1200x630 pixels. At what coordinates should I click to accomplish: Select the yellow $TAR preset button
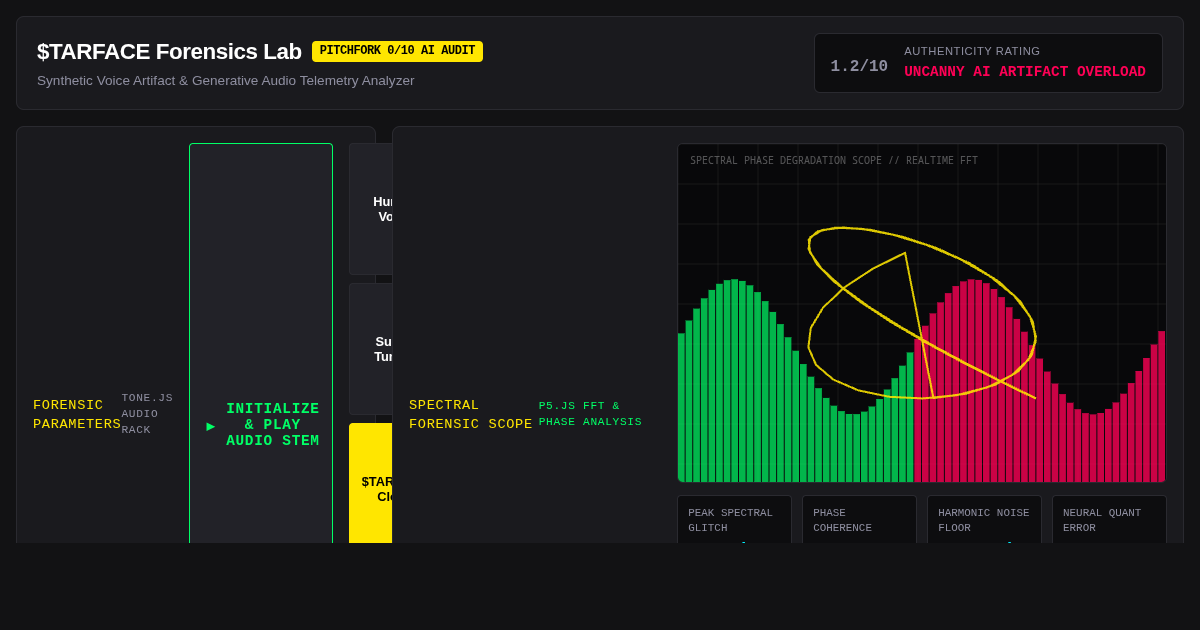pyautogui.click(x=371, y=483)
